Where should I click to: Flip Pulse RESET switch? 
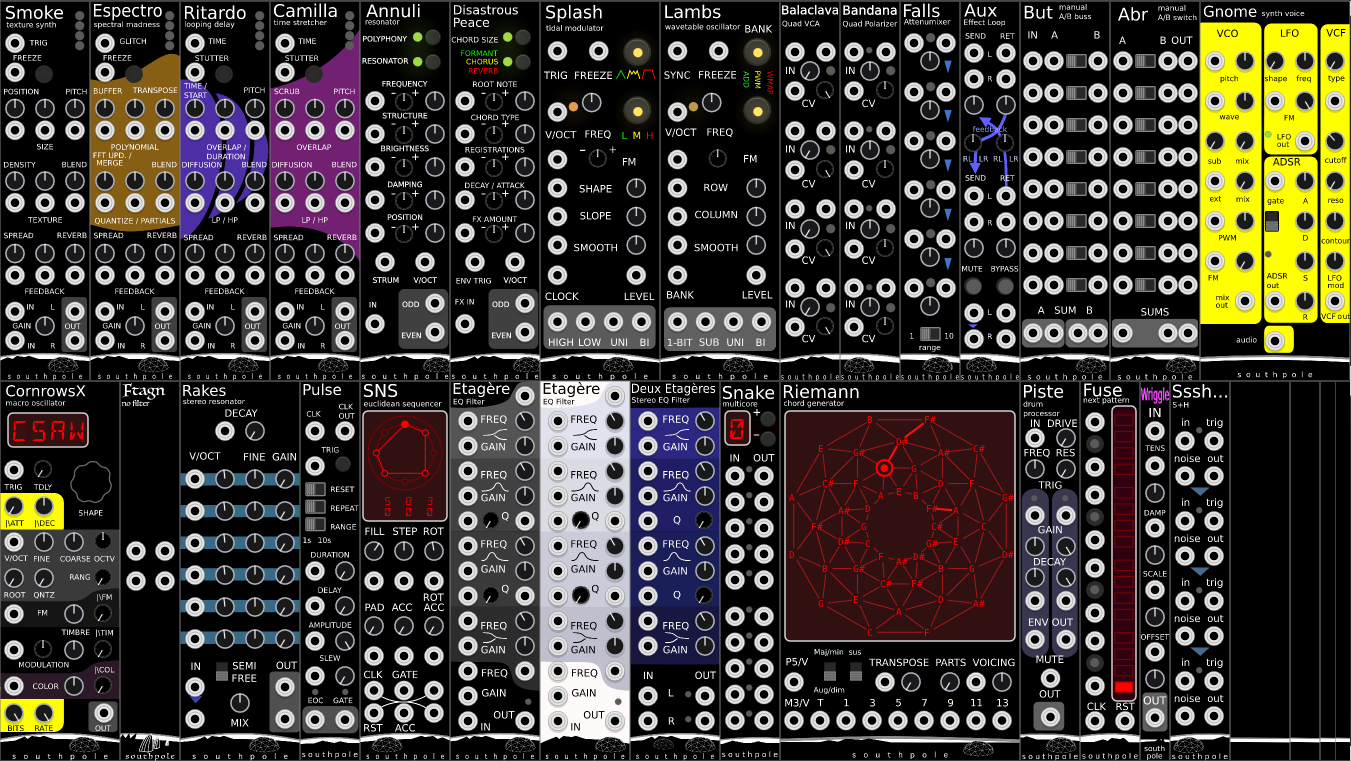point(315,489)
